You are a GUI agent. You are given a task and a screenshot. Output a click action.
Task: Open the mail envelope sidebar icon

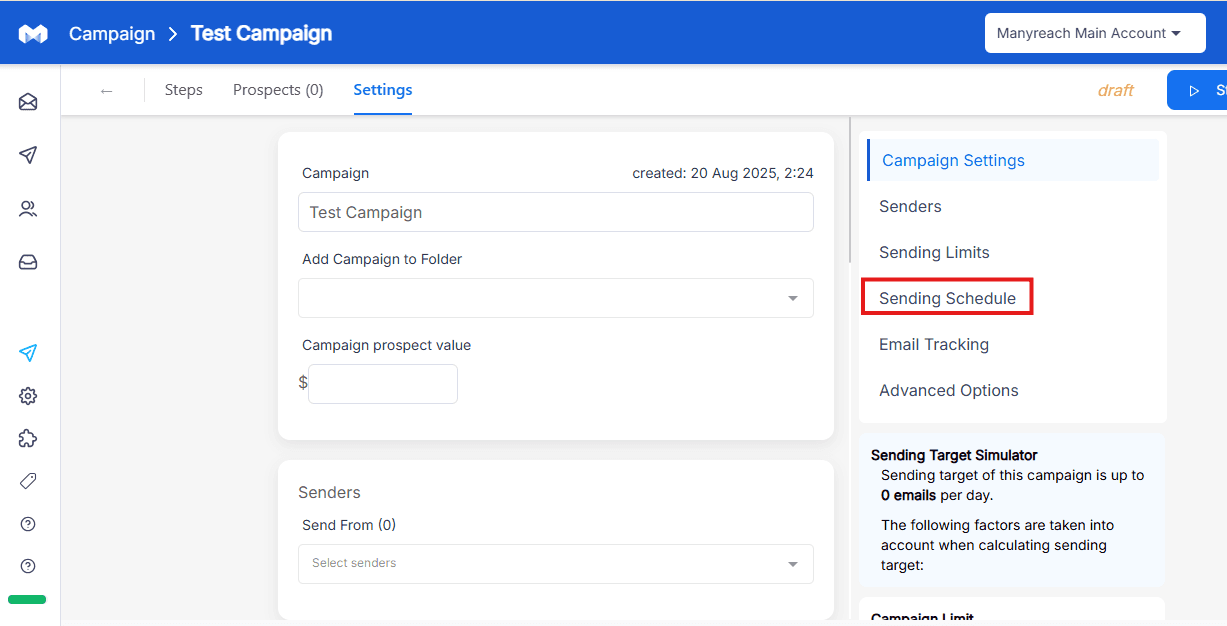coord(28,102)
